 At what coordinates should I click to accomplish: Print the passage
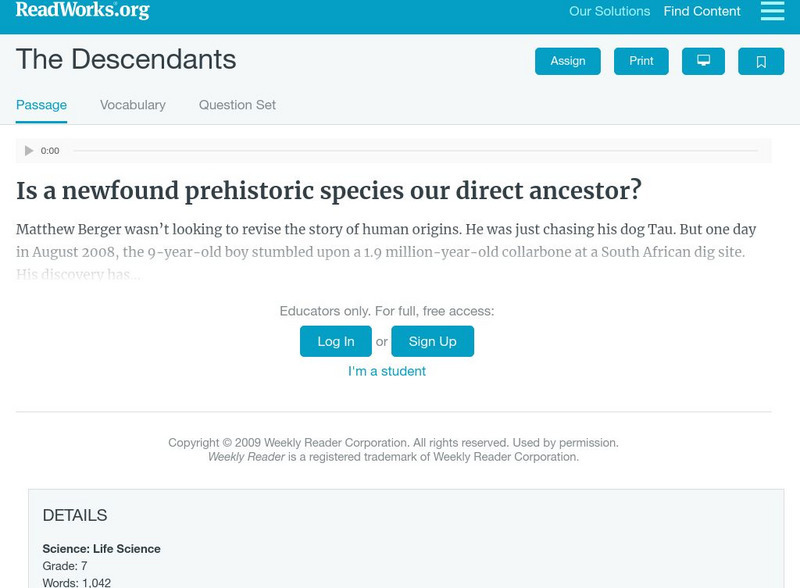[641, 61]
